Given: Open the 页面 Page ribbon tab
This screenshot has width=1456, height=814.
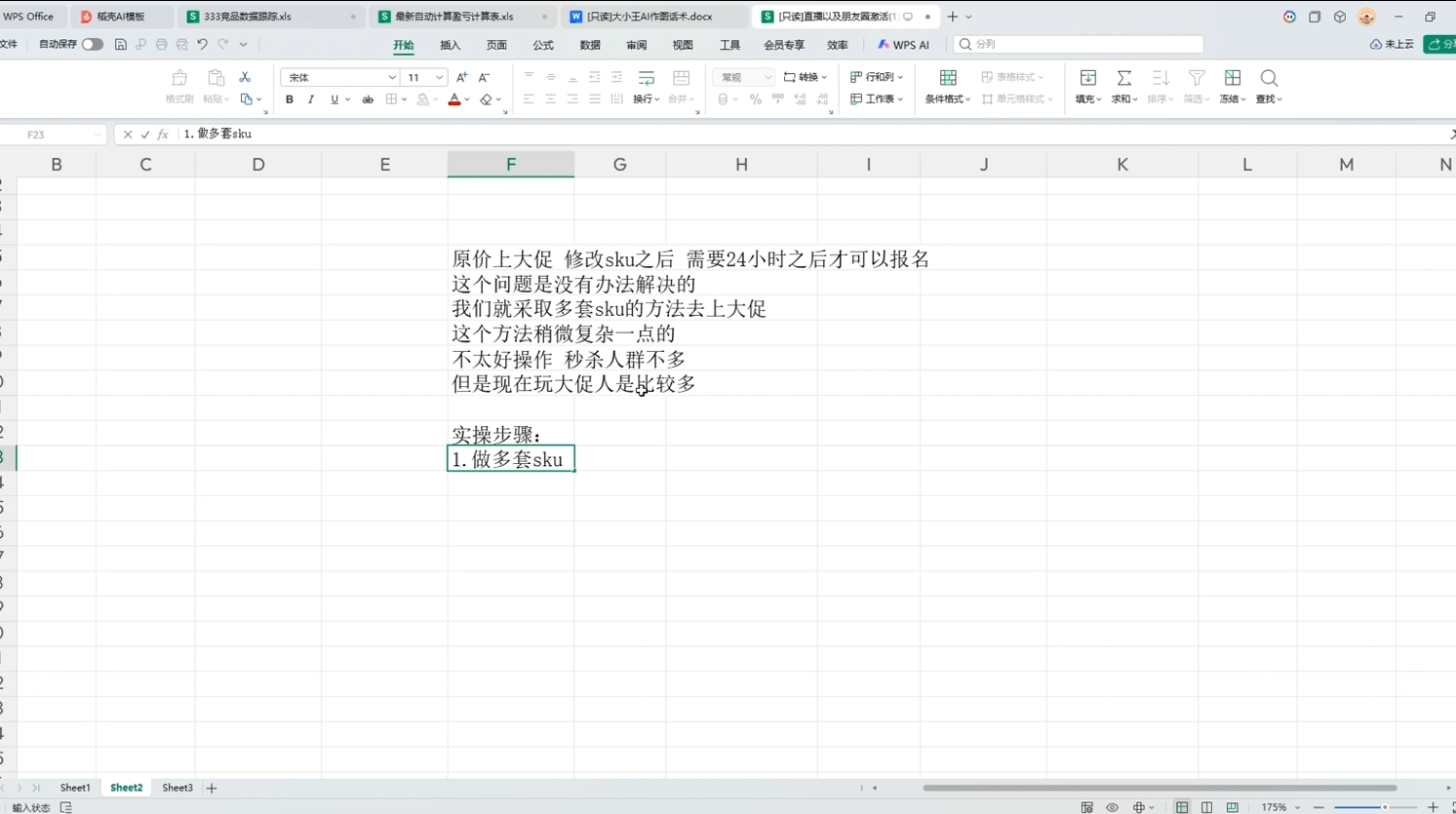Looking at the screenshot, I should [x=496, y=45].
